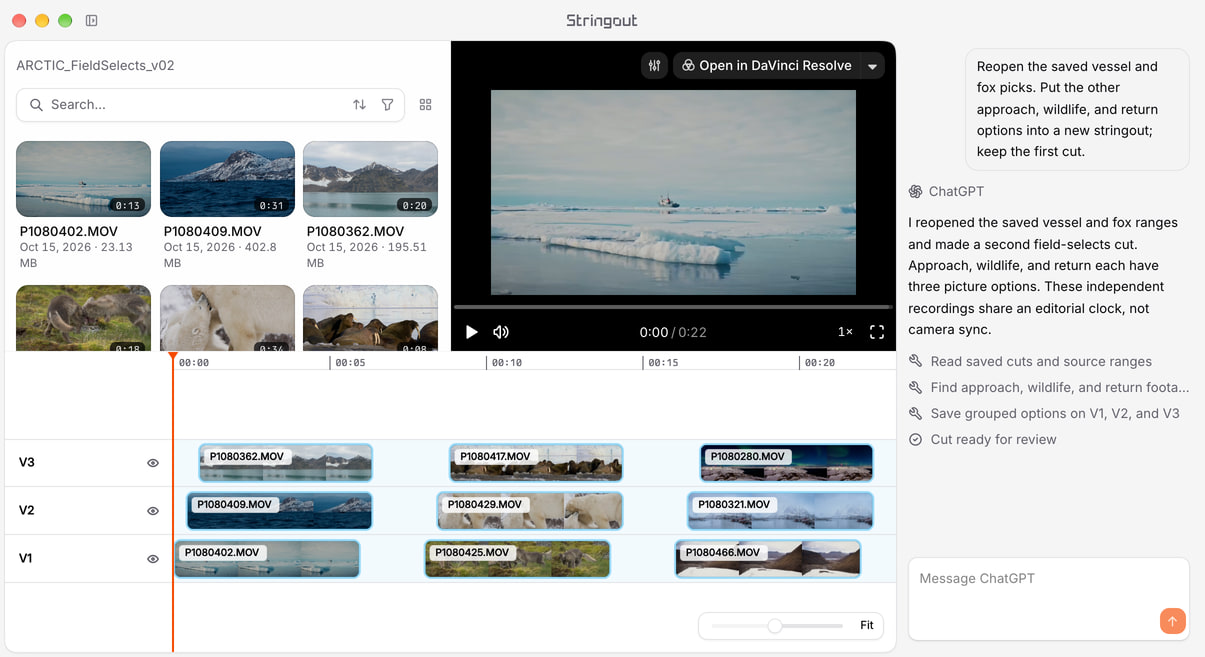The width and height of the screenshot is (1205, 657).
Task: Click the video preview frame
Action: [x=673, y=192]
